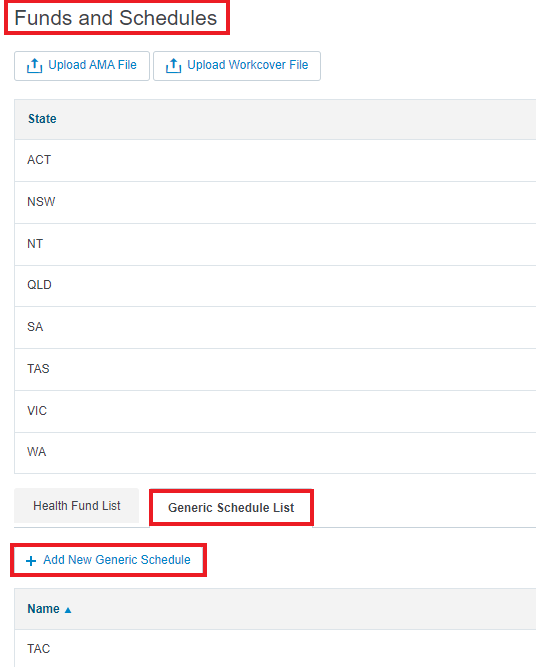Image resolution: width=536 pixels, height=667 pixels.
Task: Add New Generic Schedule
Action: tap(108, 560)
